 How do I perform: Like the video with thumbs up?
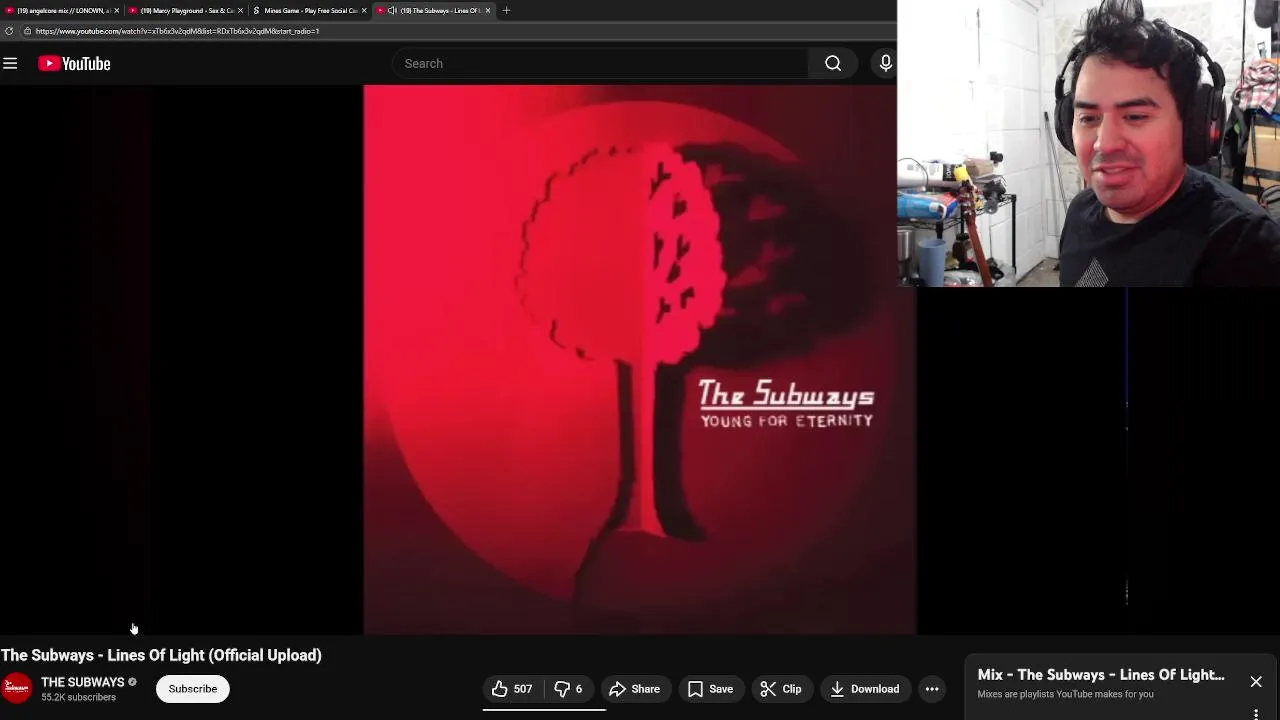512,689
